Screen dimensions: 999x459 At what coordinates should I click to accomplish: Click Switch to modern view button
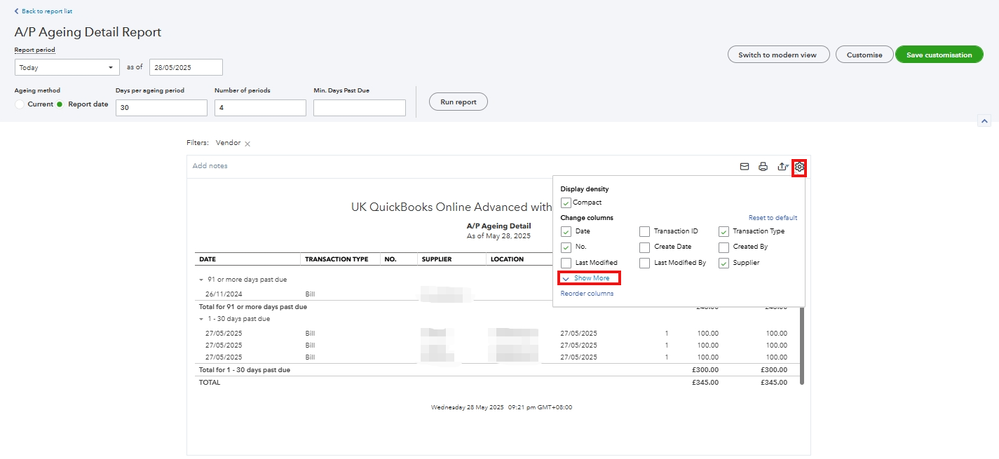(777, 55)
